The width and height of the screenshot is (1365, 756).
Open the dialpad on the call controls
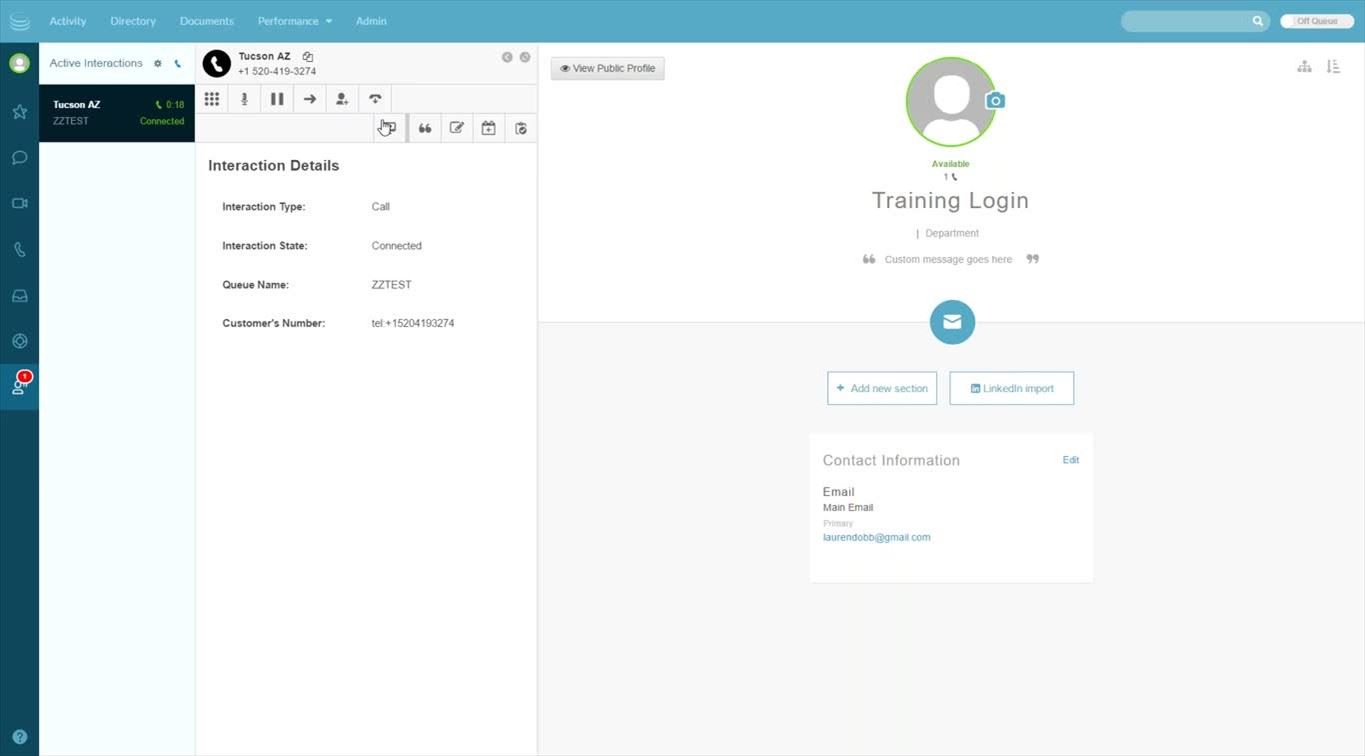point(212,99)
